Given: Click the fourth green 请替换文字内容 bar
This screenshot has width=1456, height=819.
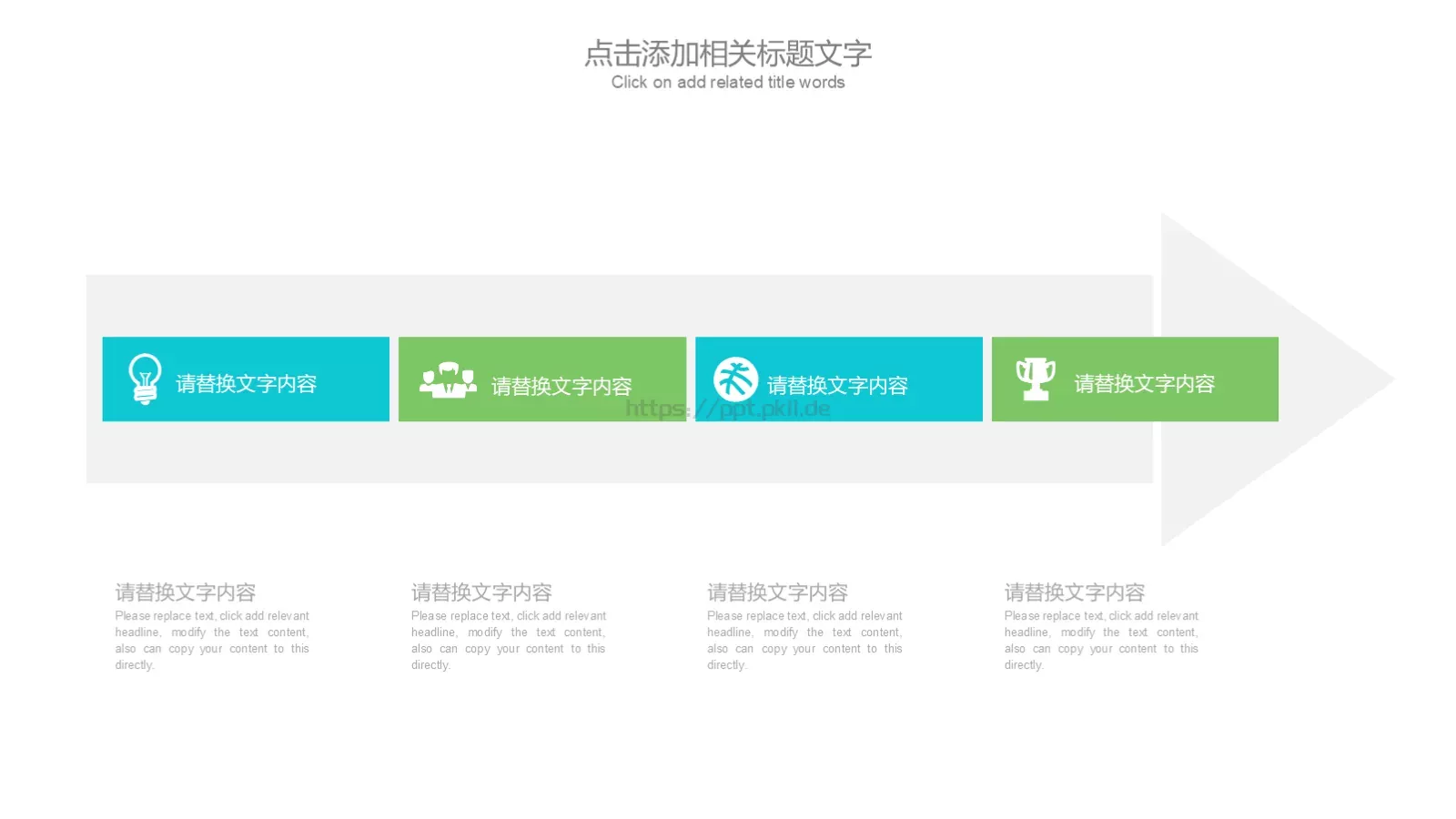Looking at the screenshot, I should (1135, 379).
